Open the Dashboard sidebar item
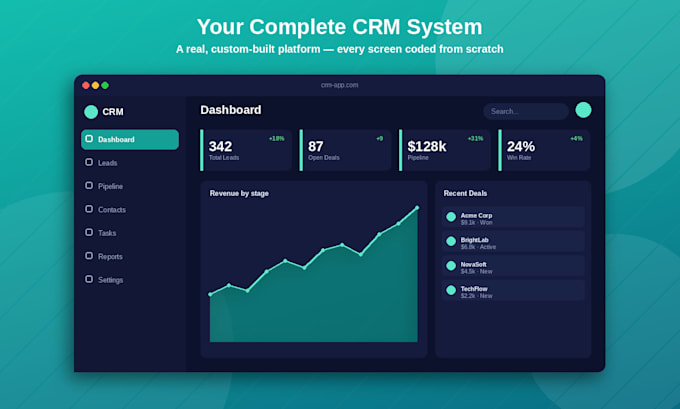This screenshot has height=409, width=680. coord(130,139)
